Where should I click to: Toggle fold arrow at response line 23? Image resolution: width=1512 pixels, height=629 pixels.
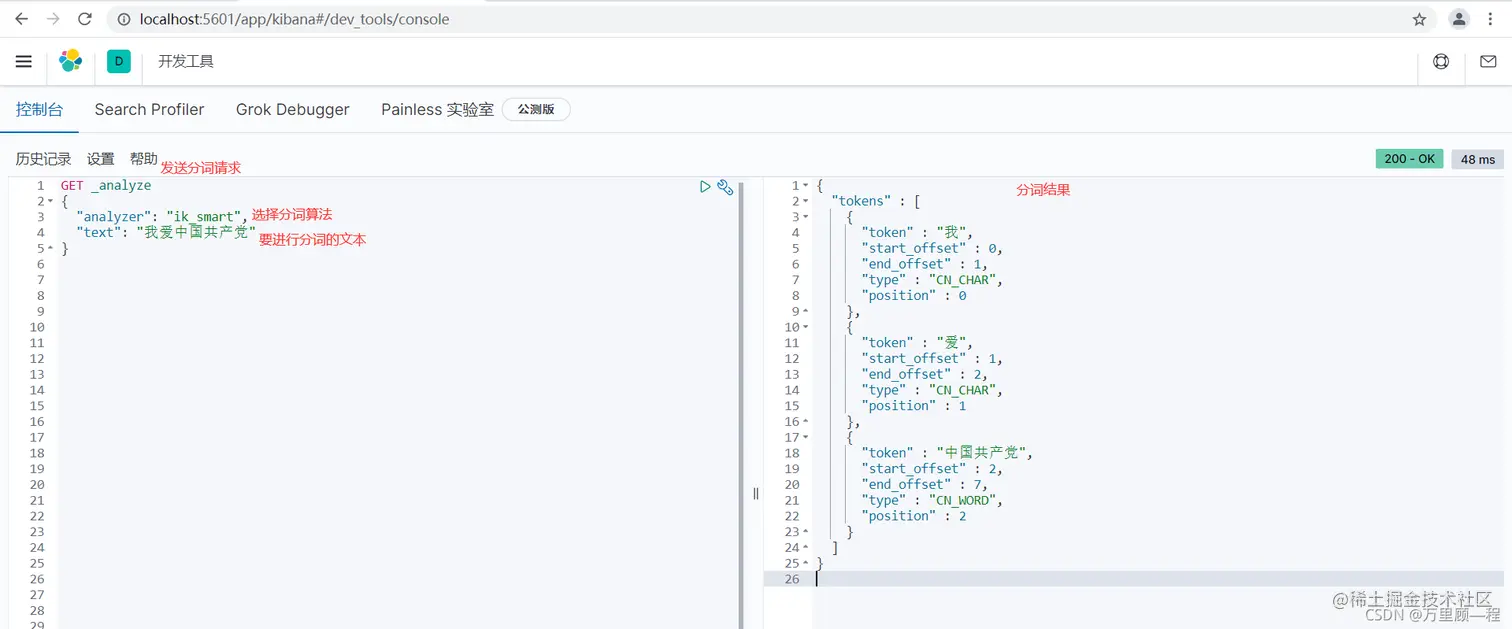click(x=806, y=532)
